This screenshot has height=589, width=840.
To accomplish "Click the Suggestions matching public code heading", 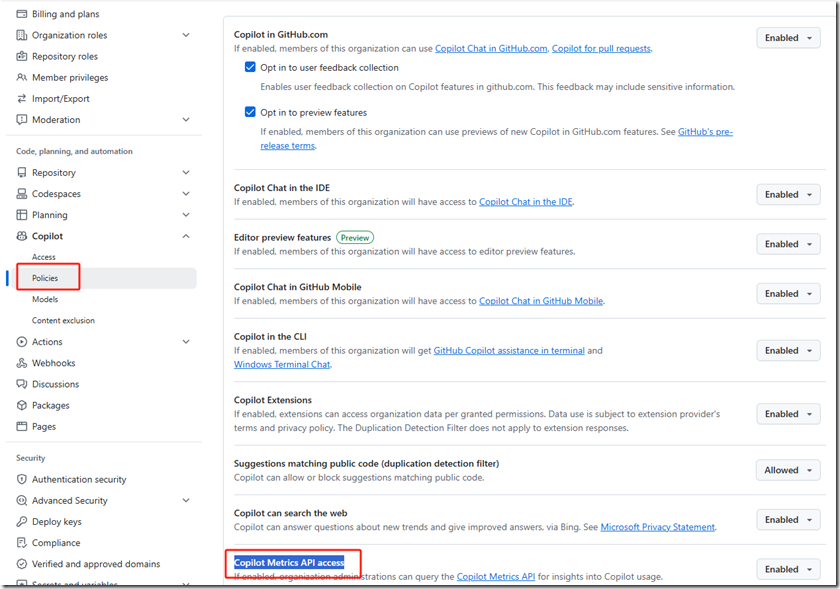I will coord(366,464).
